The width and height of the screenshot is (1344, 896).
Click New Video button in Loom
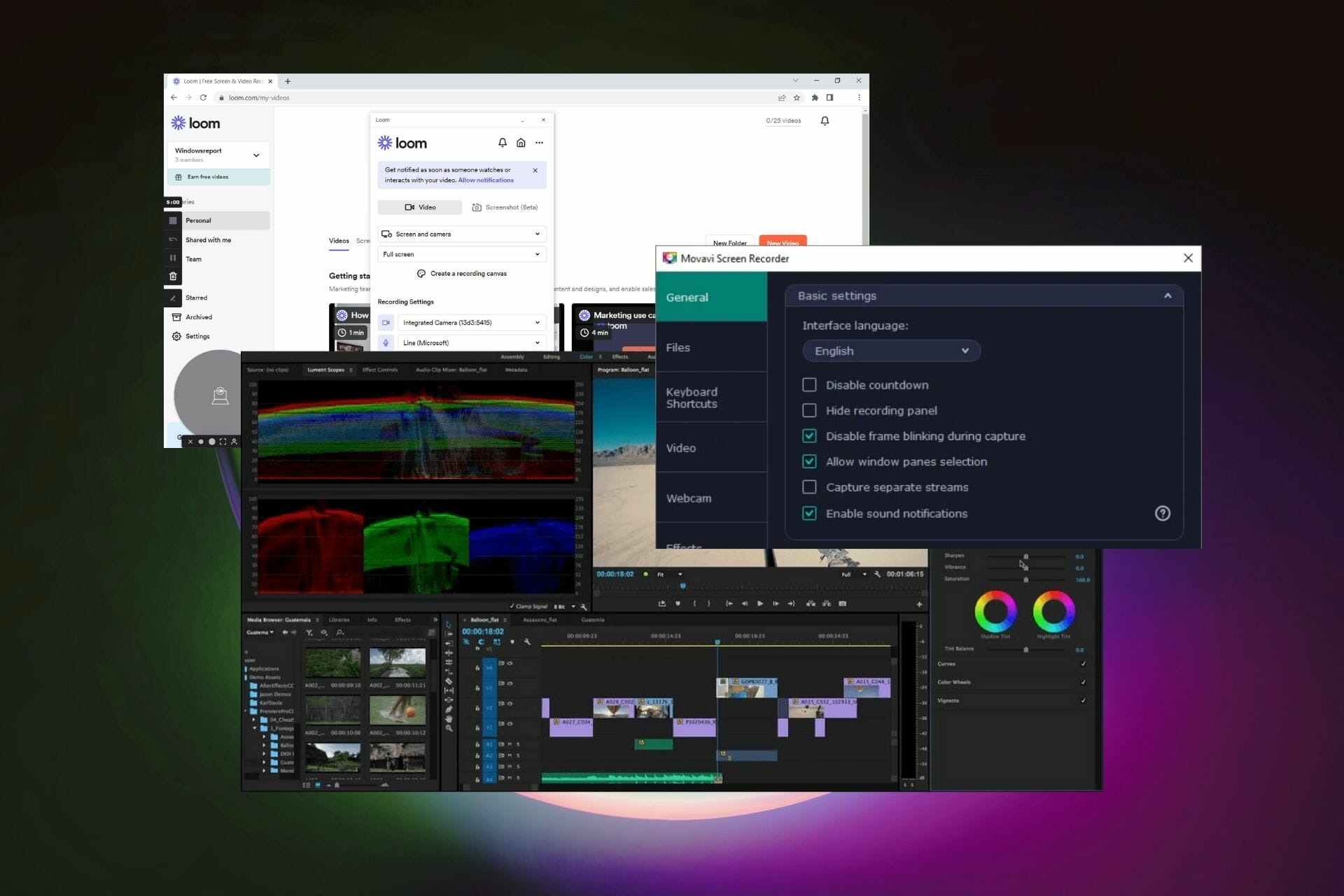783,241
